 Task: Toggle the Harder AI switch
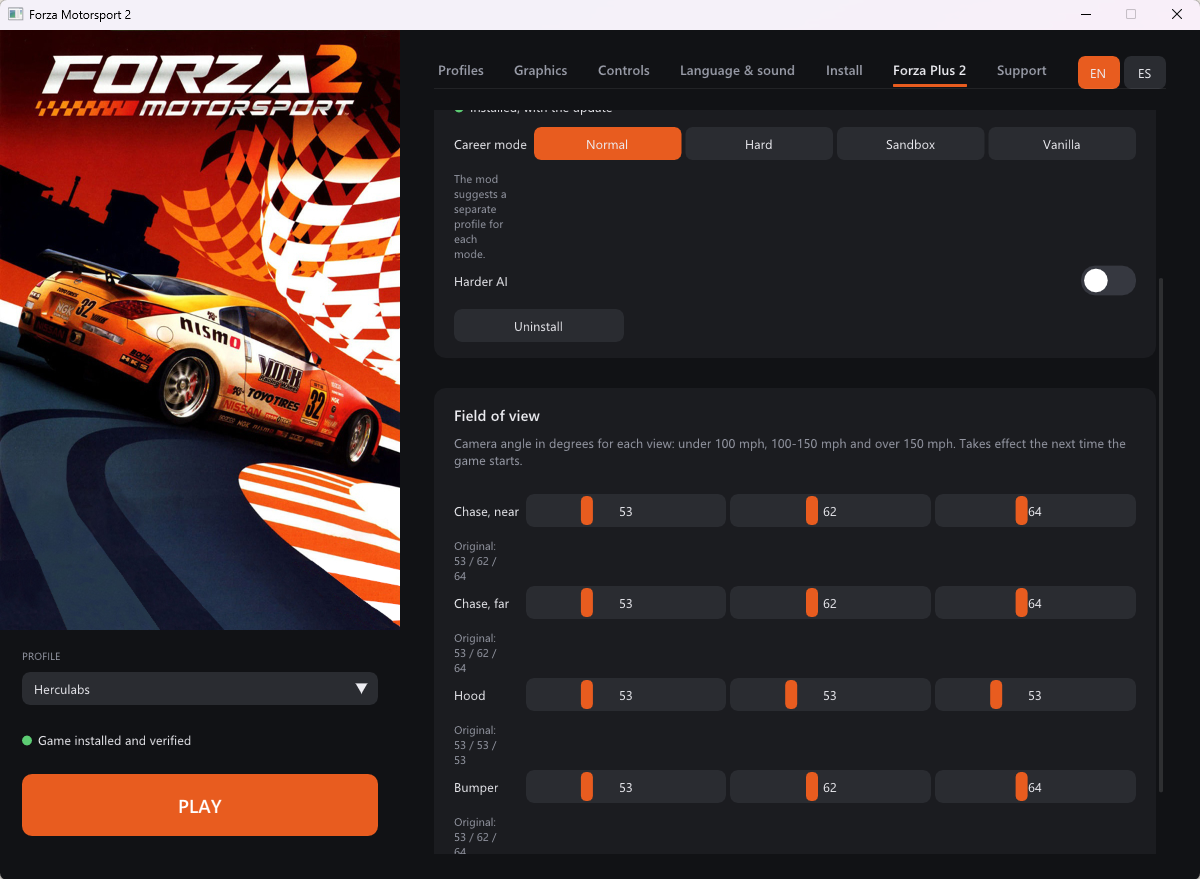coord(1108,281)
